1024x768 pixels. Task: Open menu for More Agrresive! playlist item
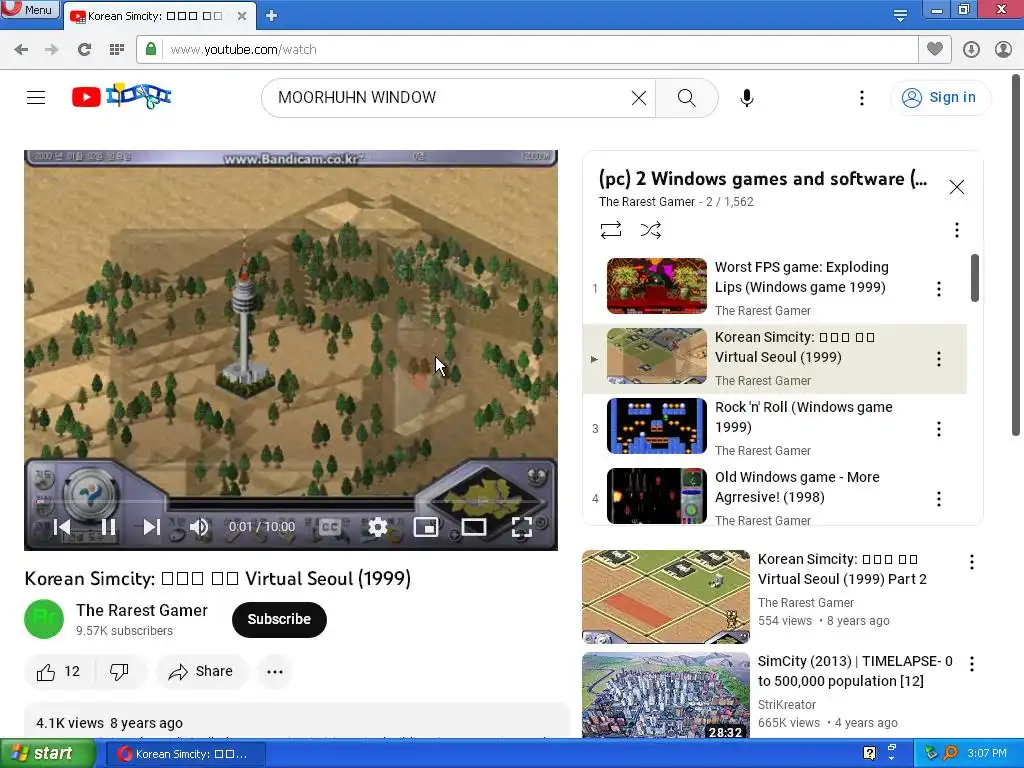(938, 499)
